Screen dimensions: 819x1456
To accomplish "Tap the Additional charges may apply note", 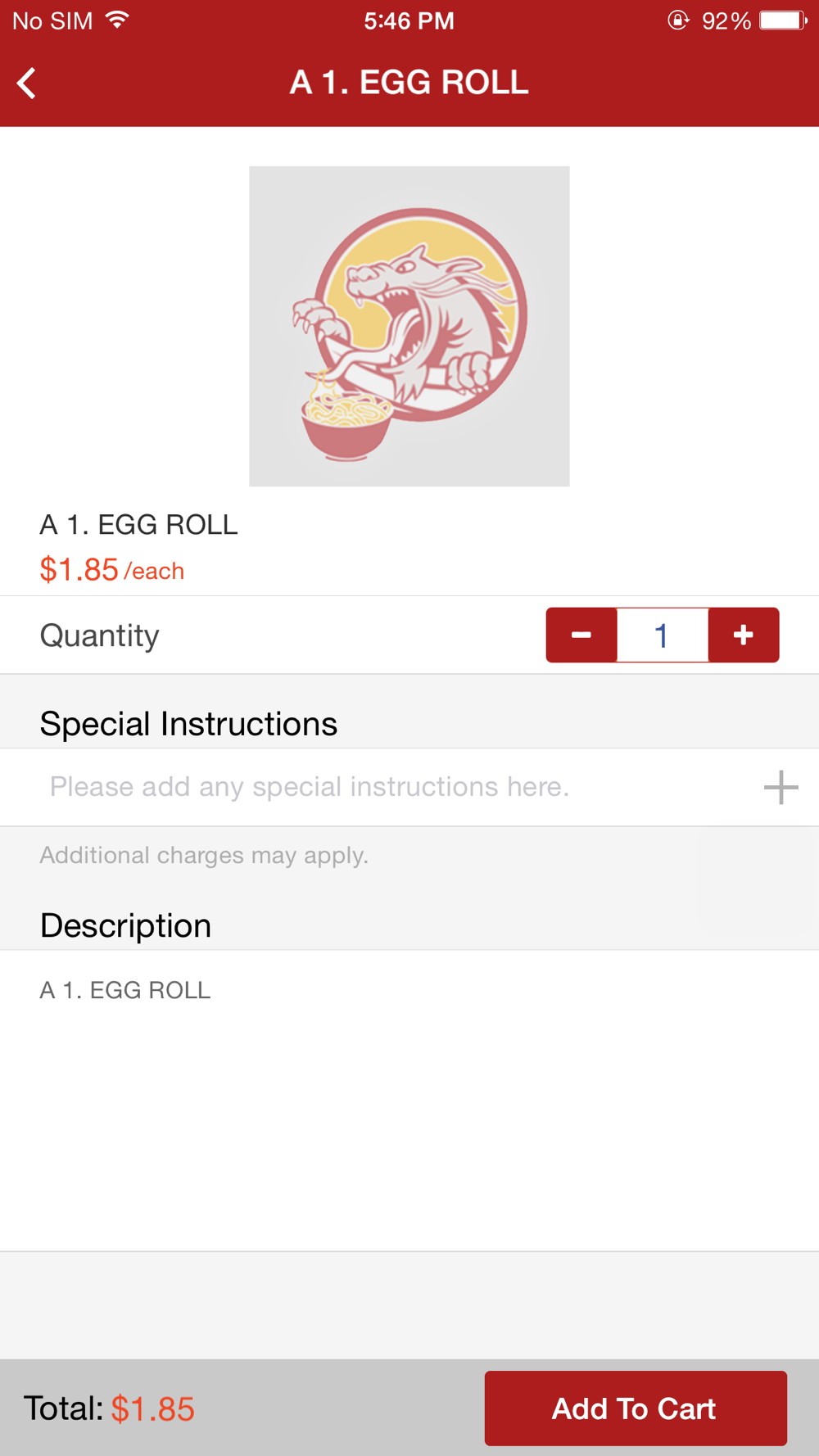I will (204, 855).
